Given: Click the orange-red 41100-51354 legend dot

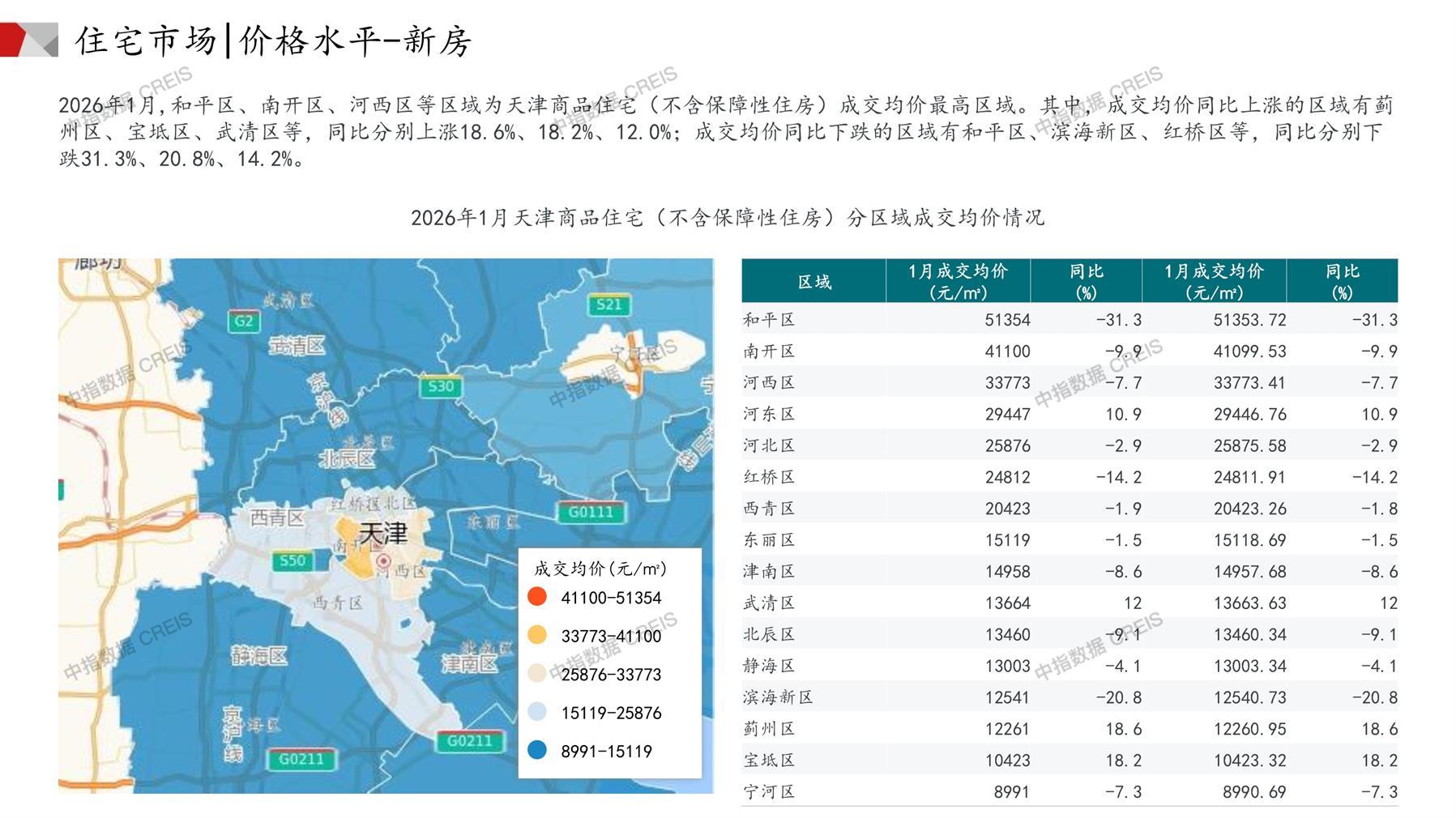Looking at the screenshot, I should point(536,598).
